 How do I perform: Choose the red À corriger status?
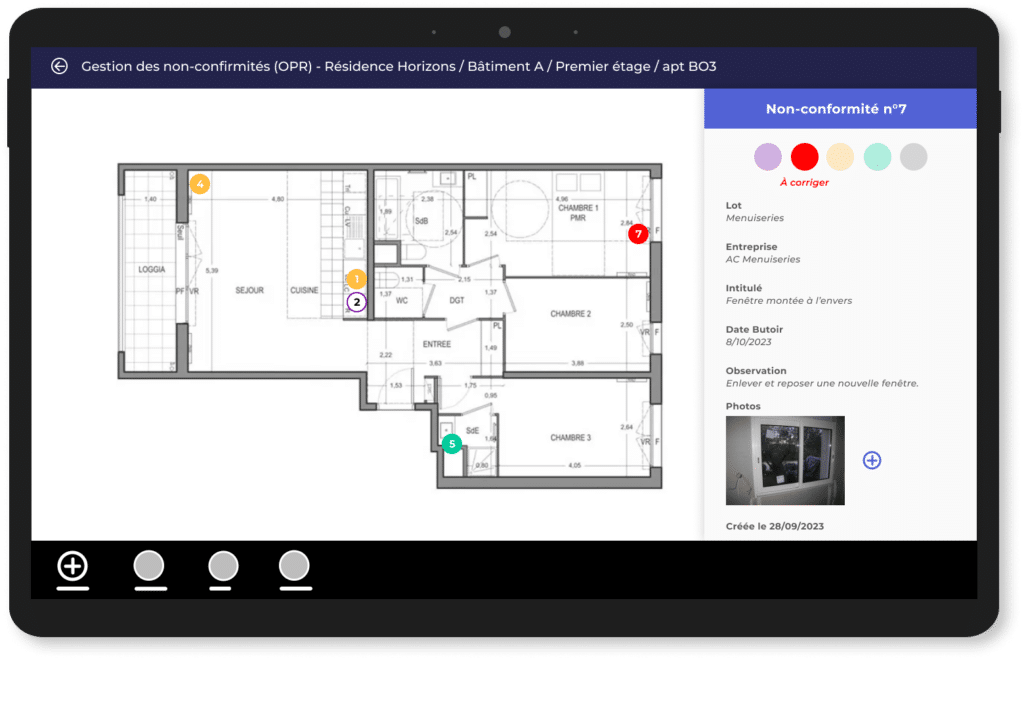point(805,157)
